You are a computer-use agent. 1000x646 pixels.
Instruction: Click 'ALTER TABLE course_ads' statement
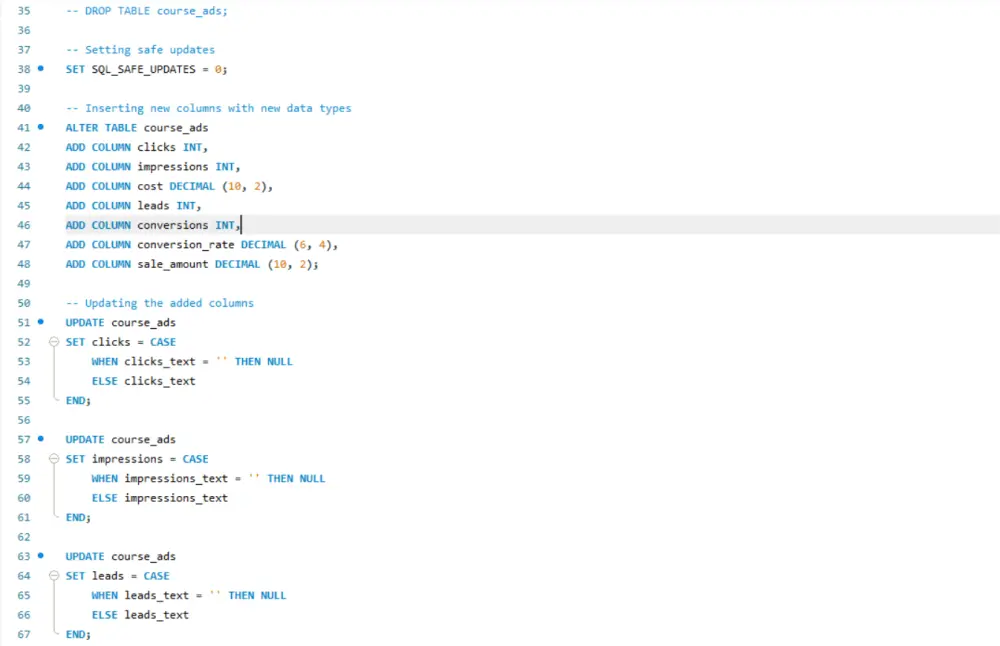point(137,128)
